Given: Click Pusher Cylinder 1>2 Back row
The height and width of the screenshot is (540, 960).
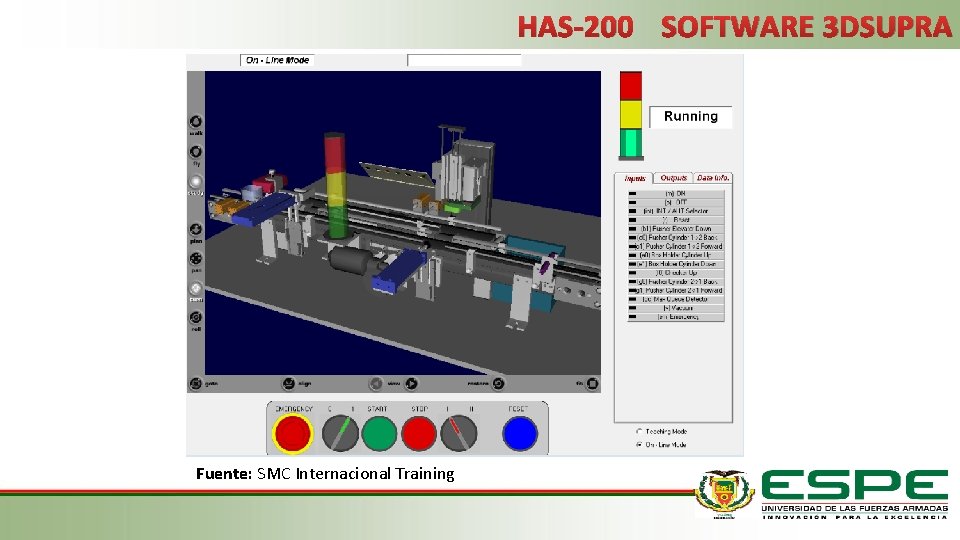Looking at the screenshot, I should [x=676, y=238].
